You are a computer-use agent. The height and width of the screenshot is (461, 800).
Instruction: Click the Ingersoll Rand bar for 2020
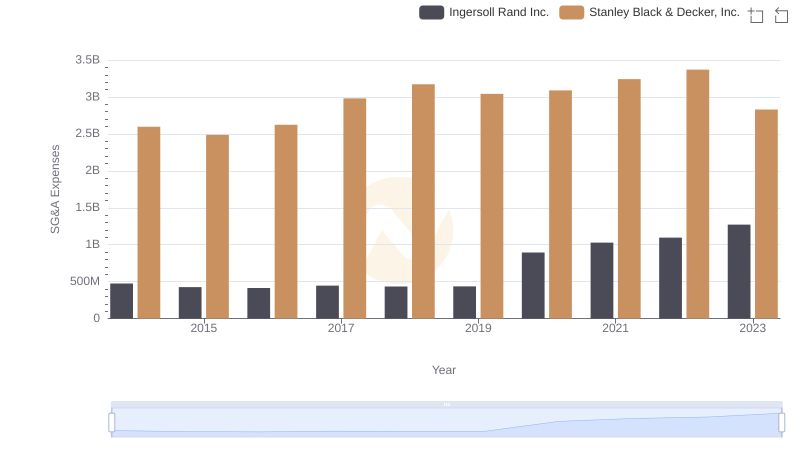pos(533,285)
